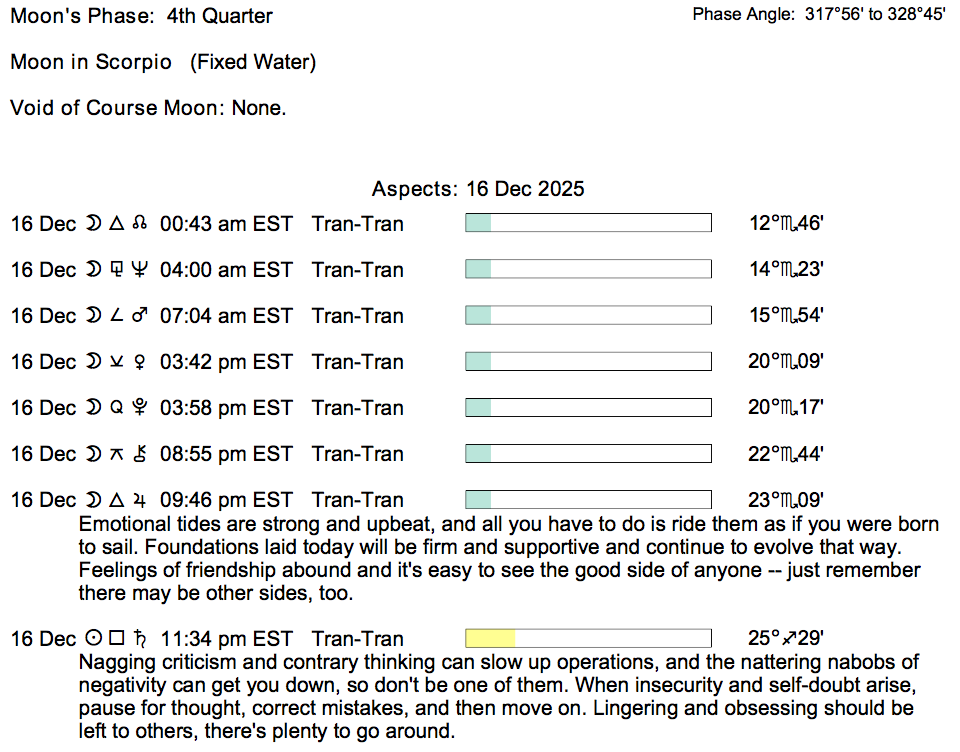Click the Chiron glyph in the 08:55 pm row

coord(139,454)
